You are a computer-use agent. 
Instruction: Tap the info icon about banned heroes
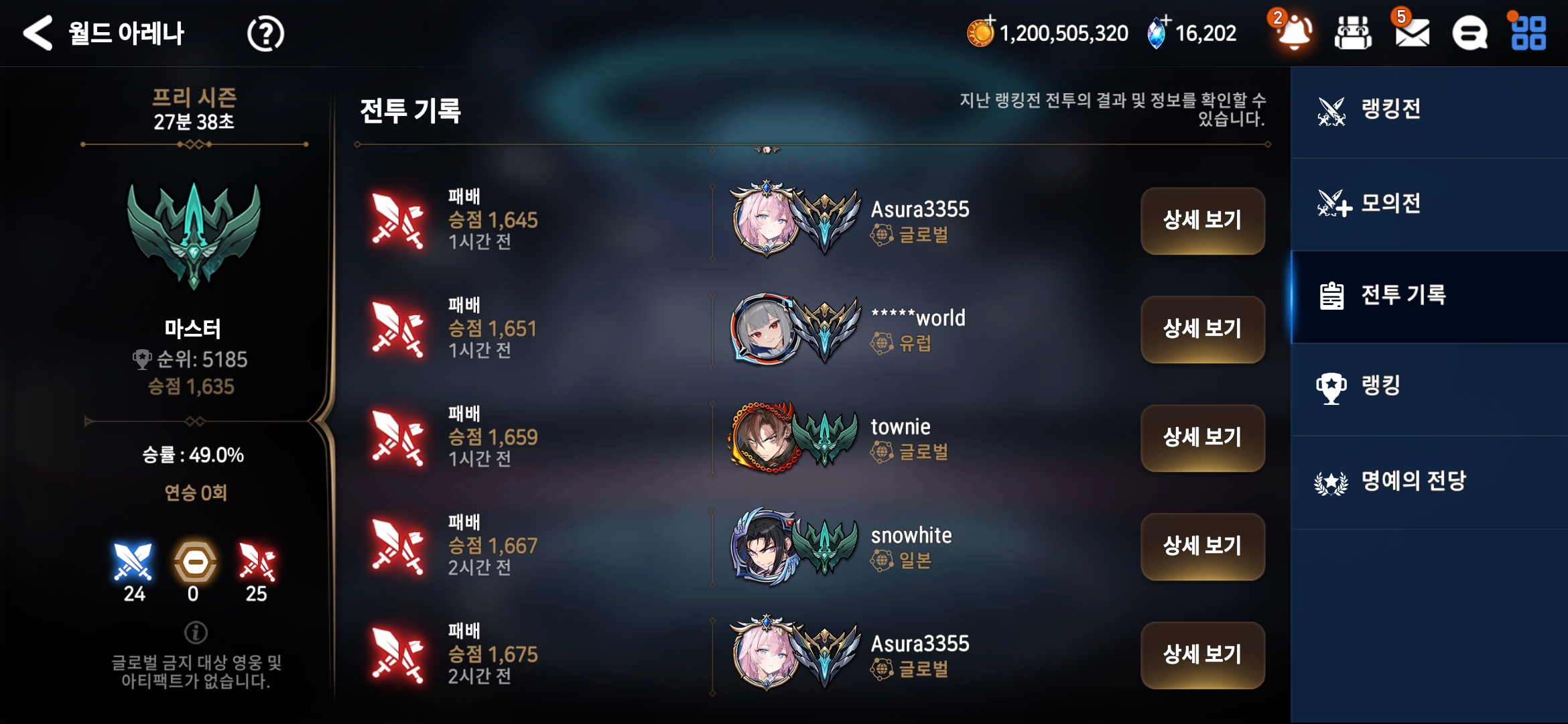[196, 631]
